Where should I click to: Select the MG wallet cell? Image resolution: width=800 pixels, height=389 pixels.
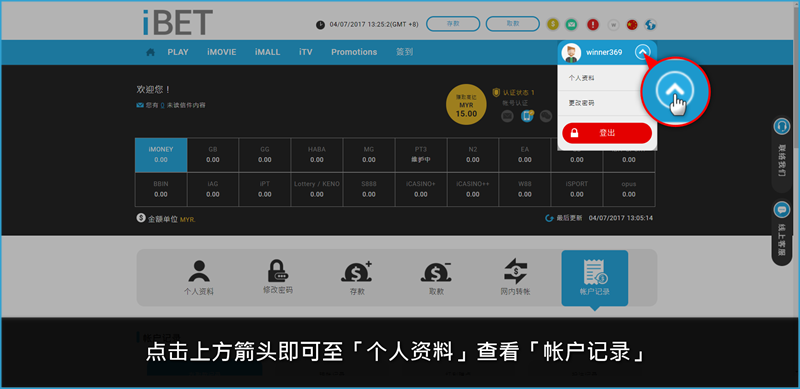(x=369, y=155)
